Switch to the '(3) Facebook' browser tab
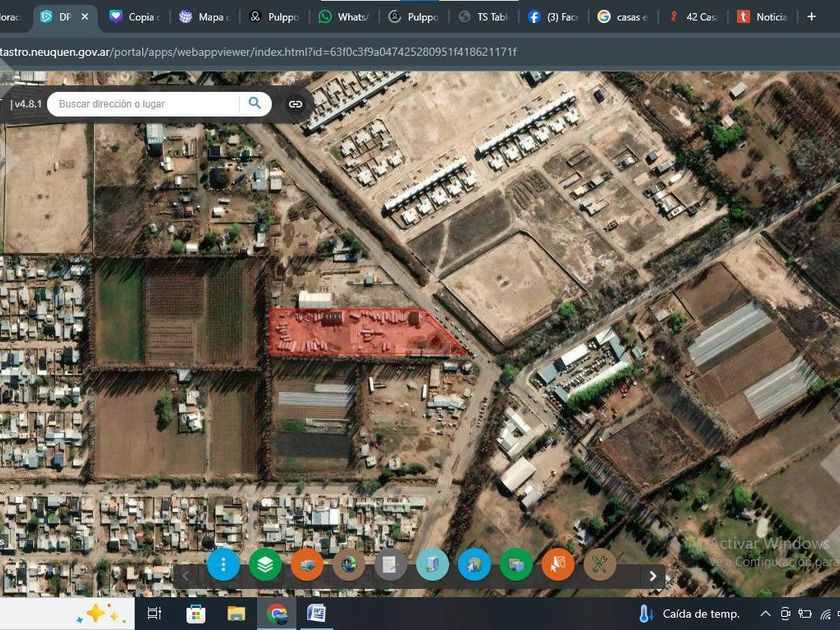The image size is (840, 630). pos(553,17)
